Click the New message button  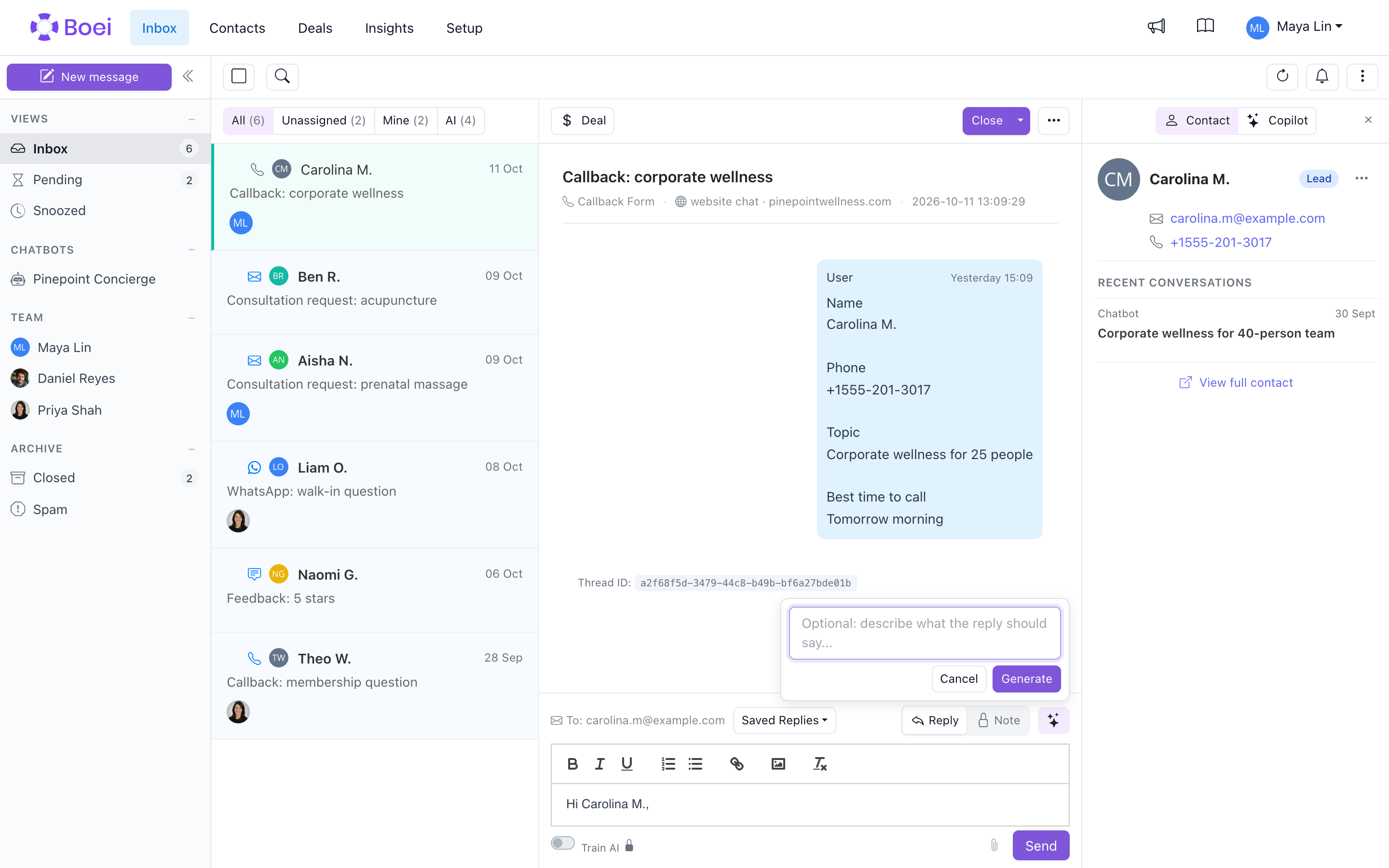pyautogui.click(x=89, y=76)
